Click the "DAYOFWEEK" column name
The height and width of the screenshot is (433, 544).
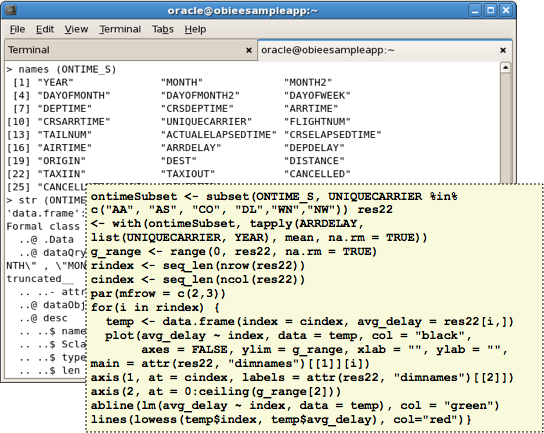click(x=317, y=95)
